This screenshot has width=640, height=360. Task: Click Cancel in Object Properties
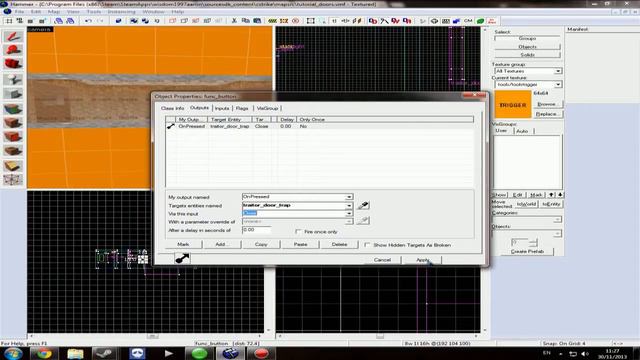click(x=382, y=260)
